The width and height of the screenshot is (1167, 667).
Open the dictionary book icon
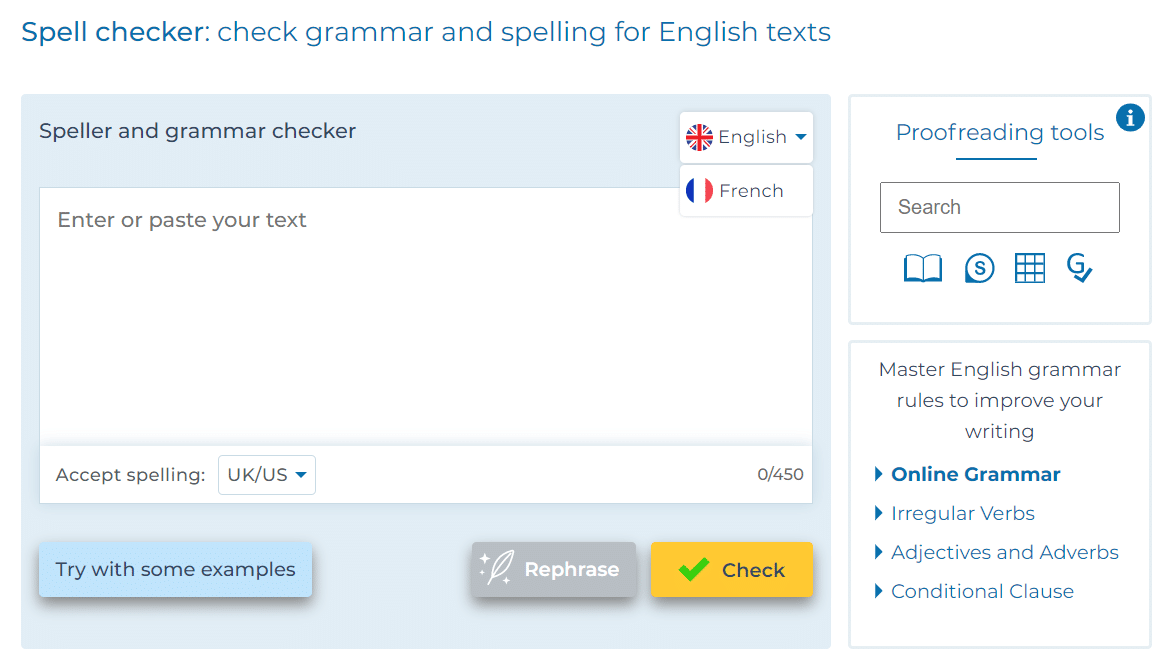[x=922, y=267]
